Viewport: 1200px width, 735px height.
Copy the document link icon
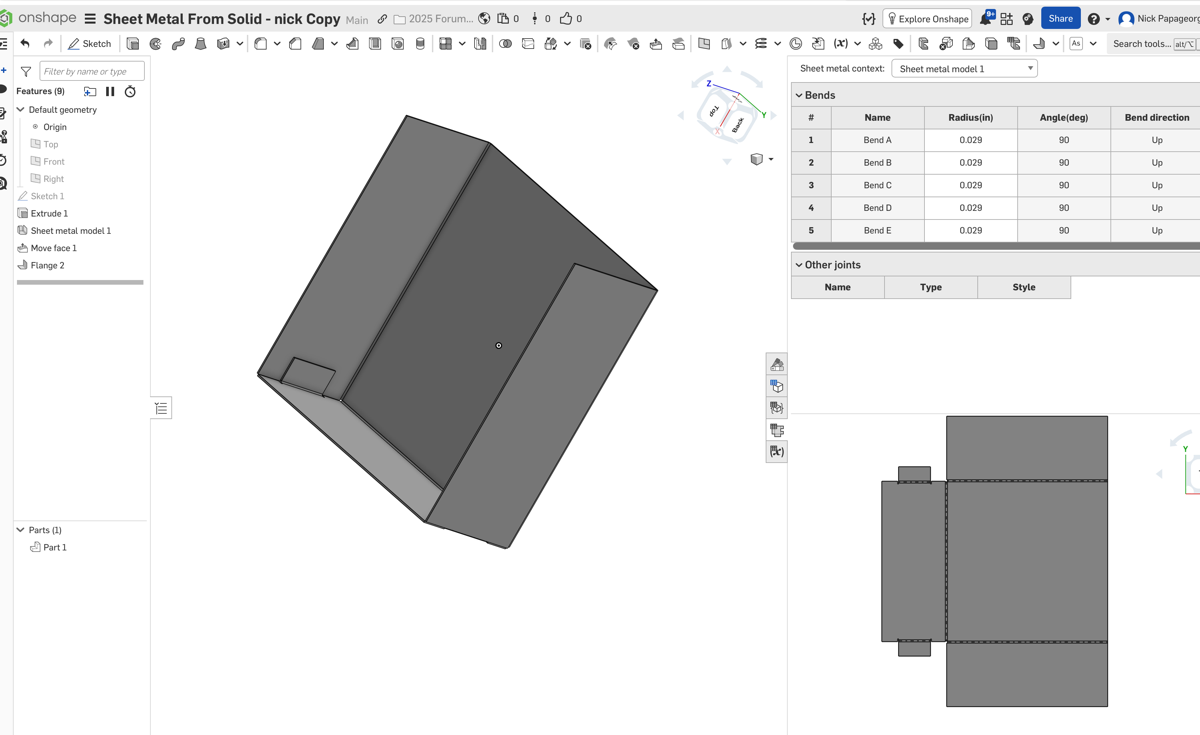point(382,19)
